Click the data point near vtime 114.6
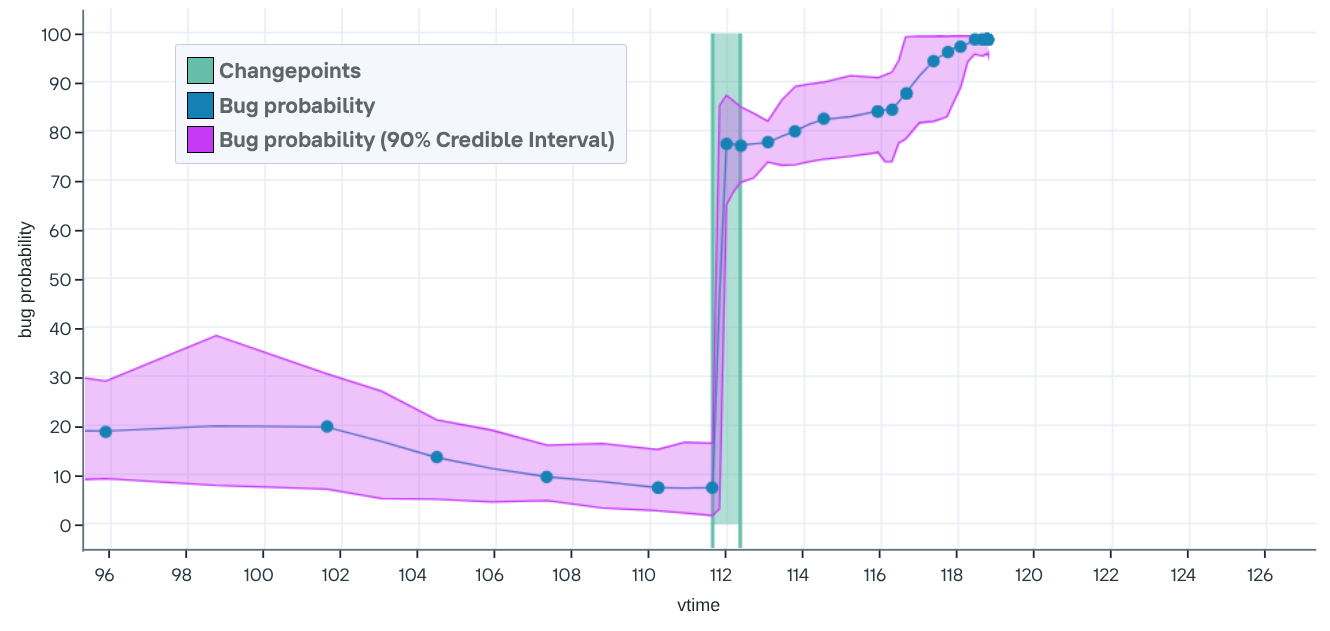The height and width of the screenshot is (631, 1330). pos(824,119)
